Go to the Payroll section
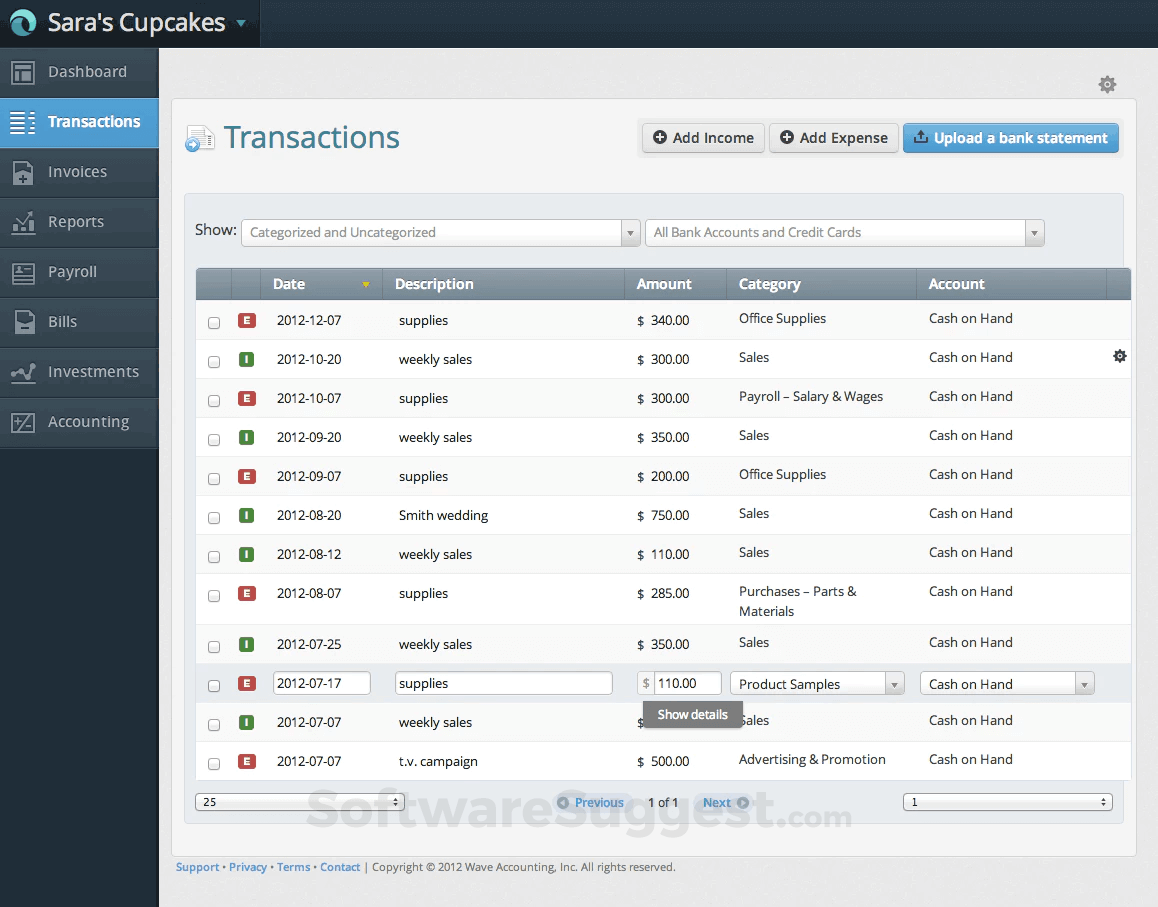Screen dimensions: 1158x907 click(74, 272)
